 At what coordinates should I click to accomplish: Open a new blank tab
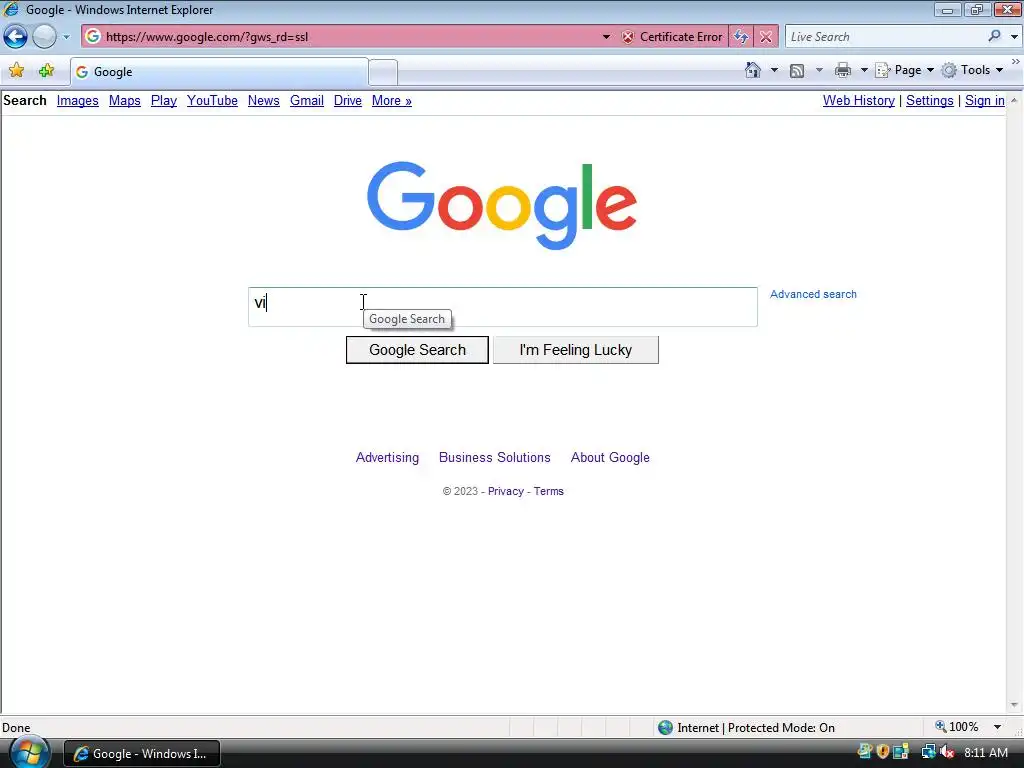[383, 72]
